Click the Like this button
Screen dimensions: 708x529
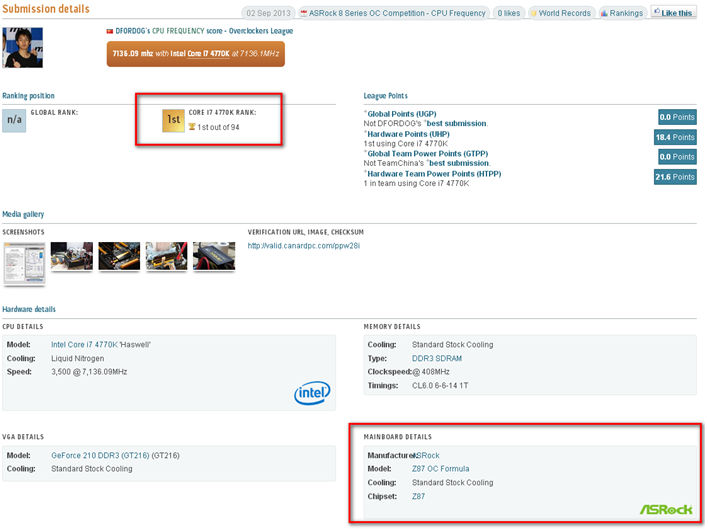click(673, 13)
